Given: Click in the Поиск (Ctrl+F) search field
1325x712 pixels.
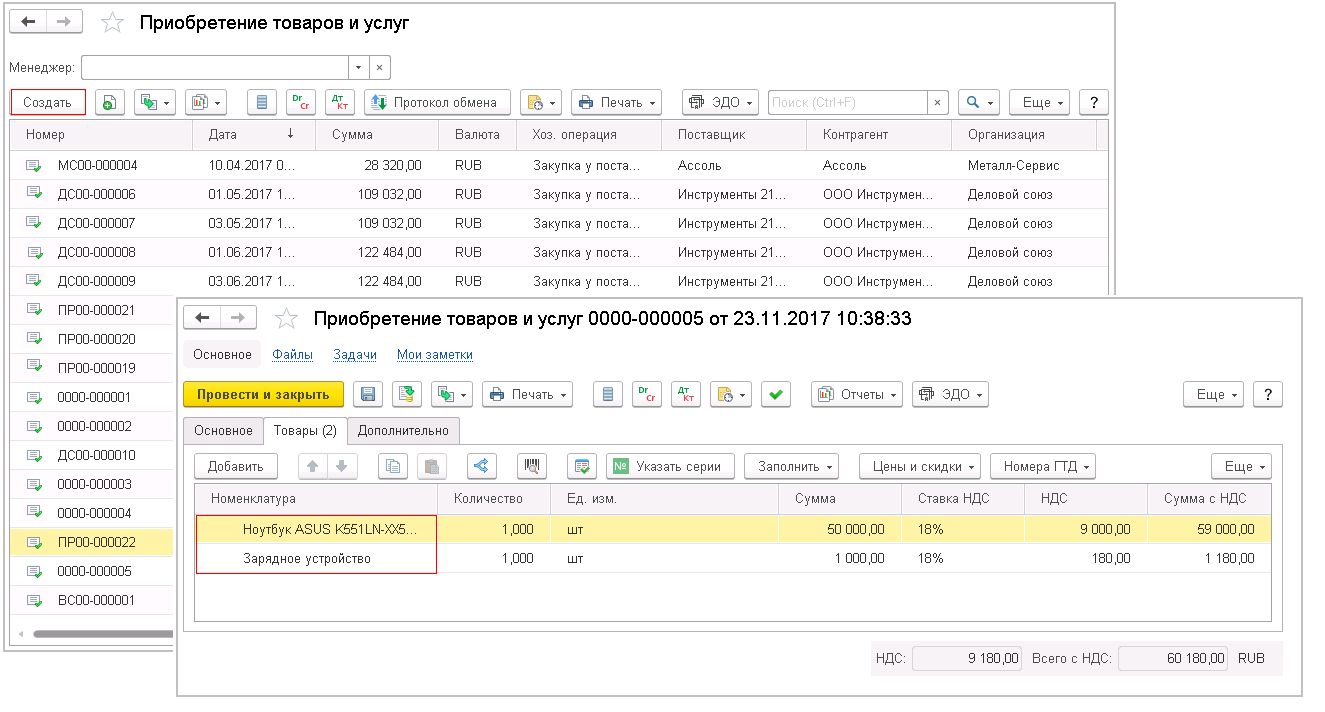Looking at the screenshot, I should [x=848, y=102].
